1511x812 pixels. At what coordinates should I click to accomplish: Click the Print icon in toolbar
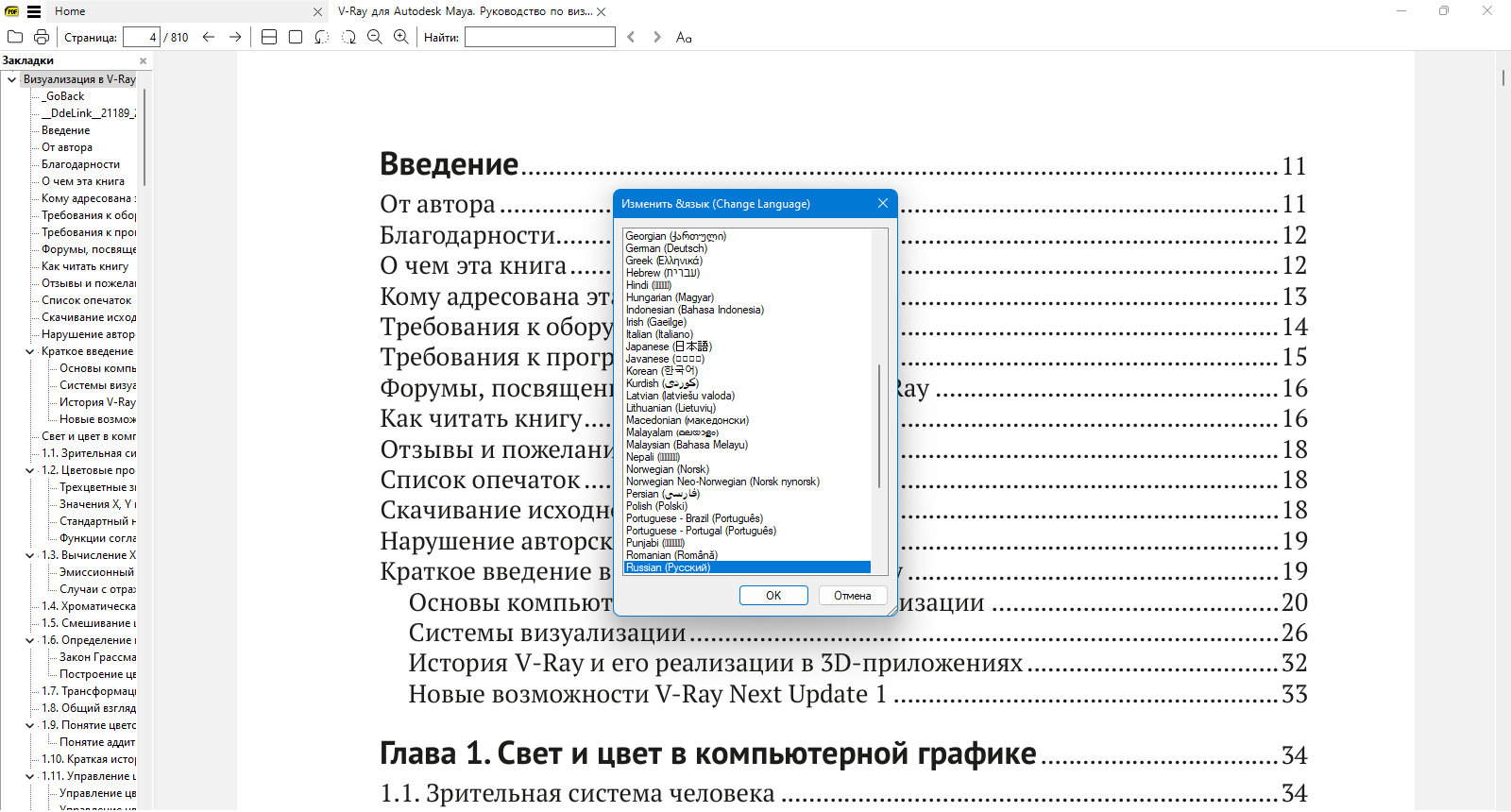[x=42, y=37]
